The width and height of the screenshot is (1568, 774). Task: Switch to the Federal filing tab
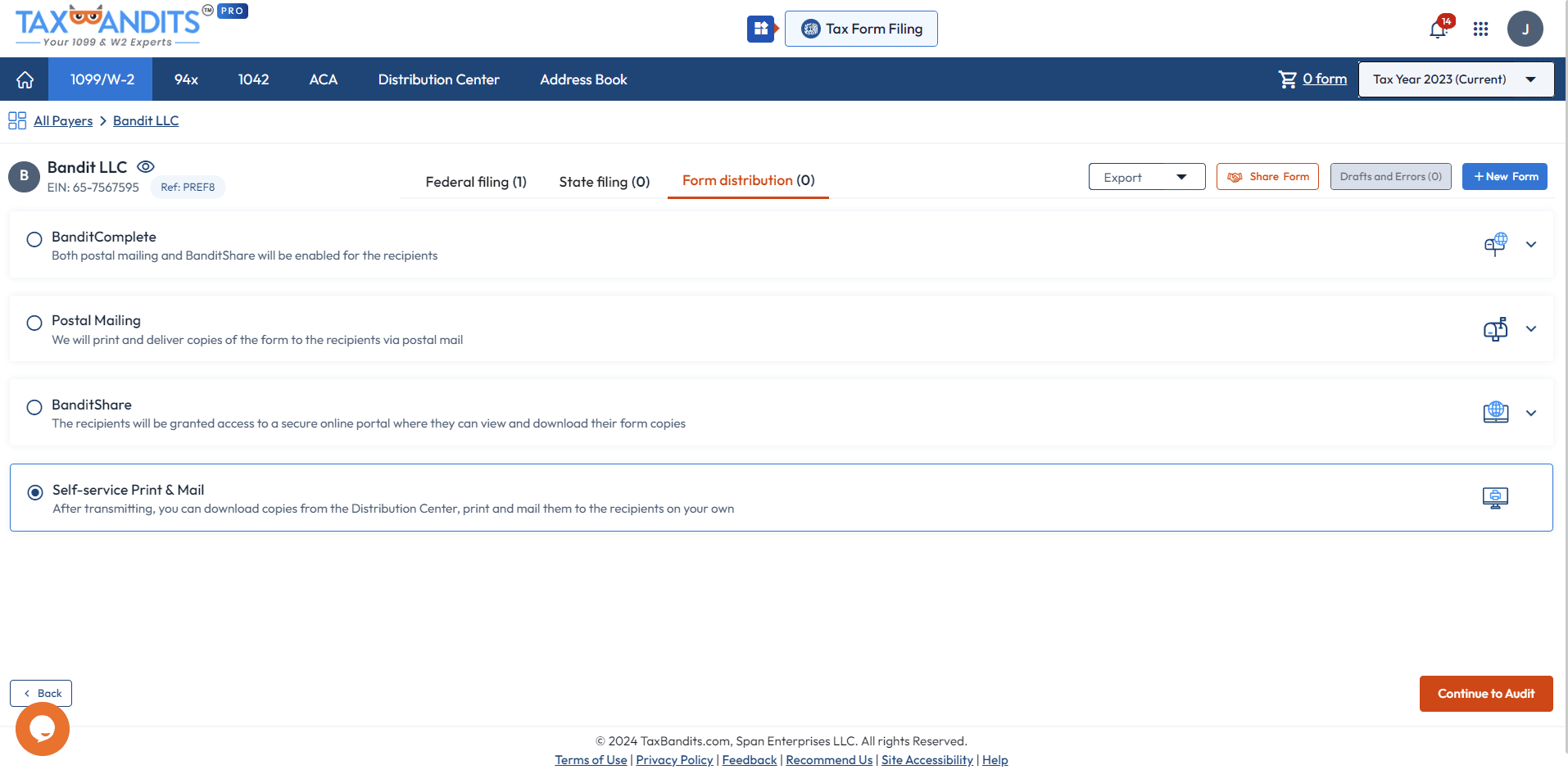pyautogui.click(x=476, y=182)
